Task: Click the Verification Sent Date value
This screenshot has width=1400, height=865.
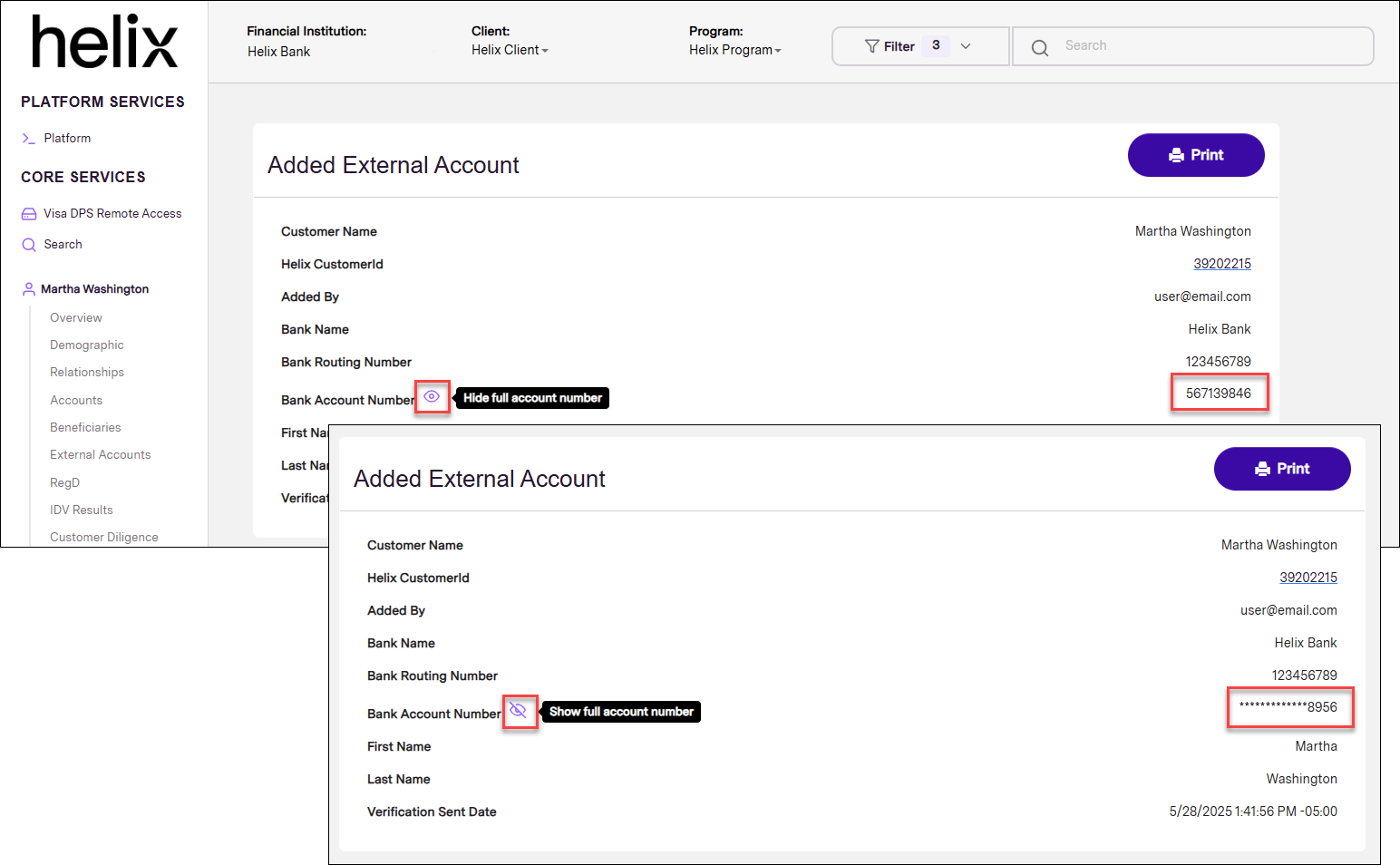Action: (x=1253, y=812)
